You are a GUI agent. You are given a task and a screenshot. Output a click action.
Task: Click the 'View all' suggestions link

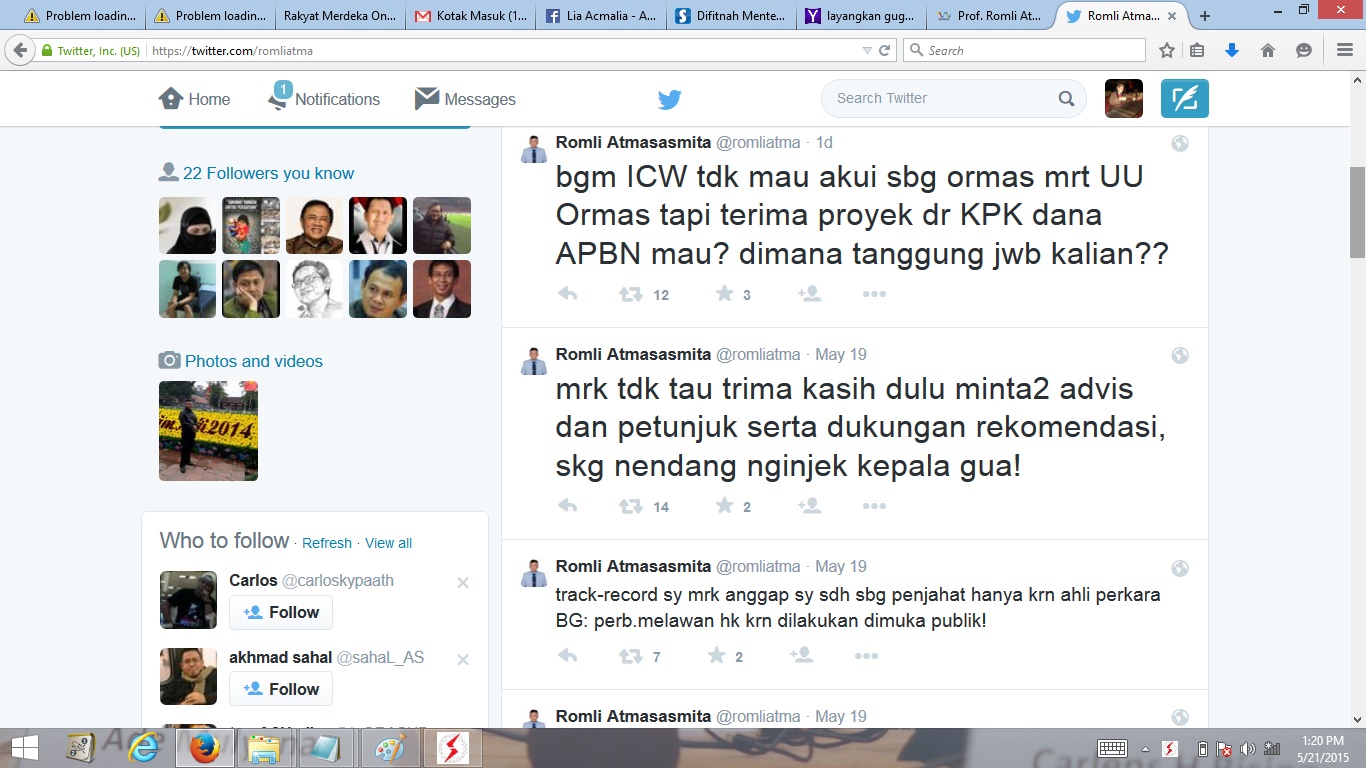(388, 543)
